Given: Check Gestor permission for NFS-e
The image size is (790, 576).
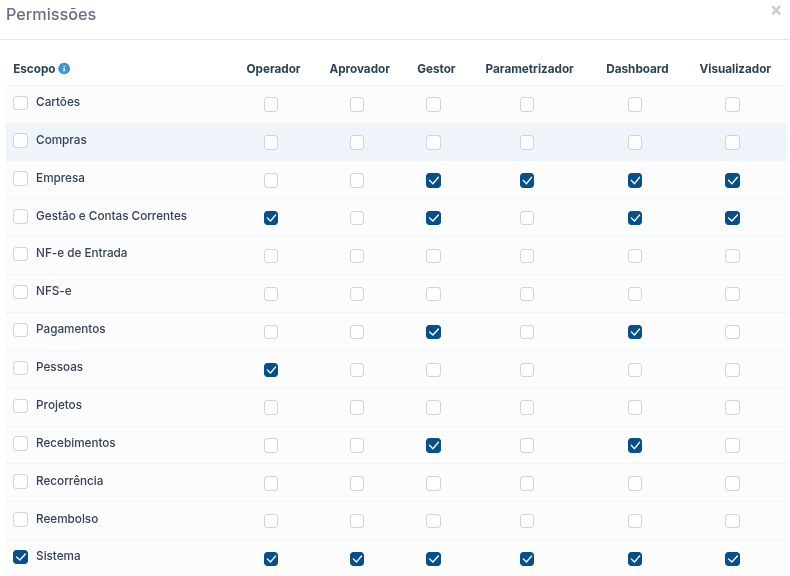Looking at the screenshot, I should 433,294.
